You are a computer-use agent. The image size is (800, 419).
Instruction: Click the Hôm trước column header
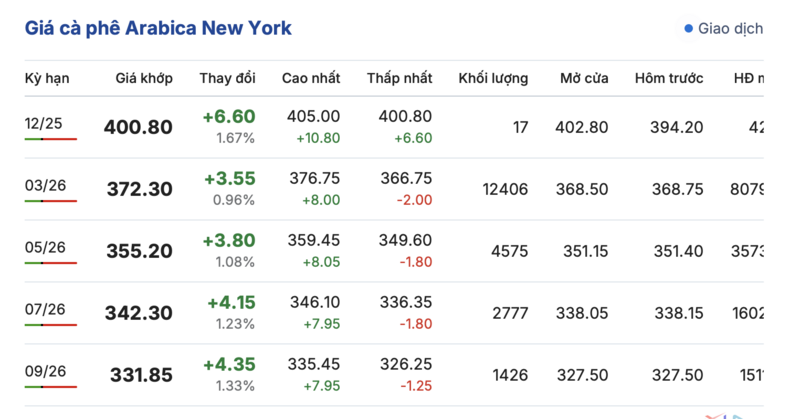pyautogui.click(x=668, y=78)
